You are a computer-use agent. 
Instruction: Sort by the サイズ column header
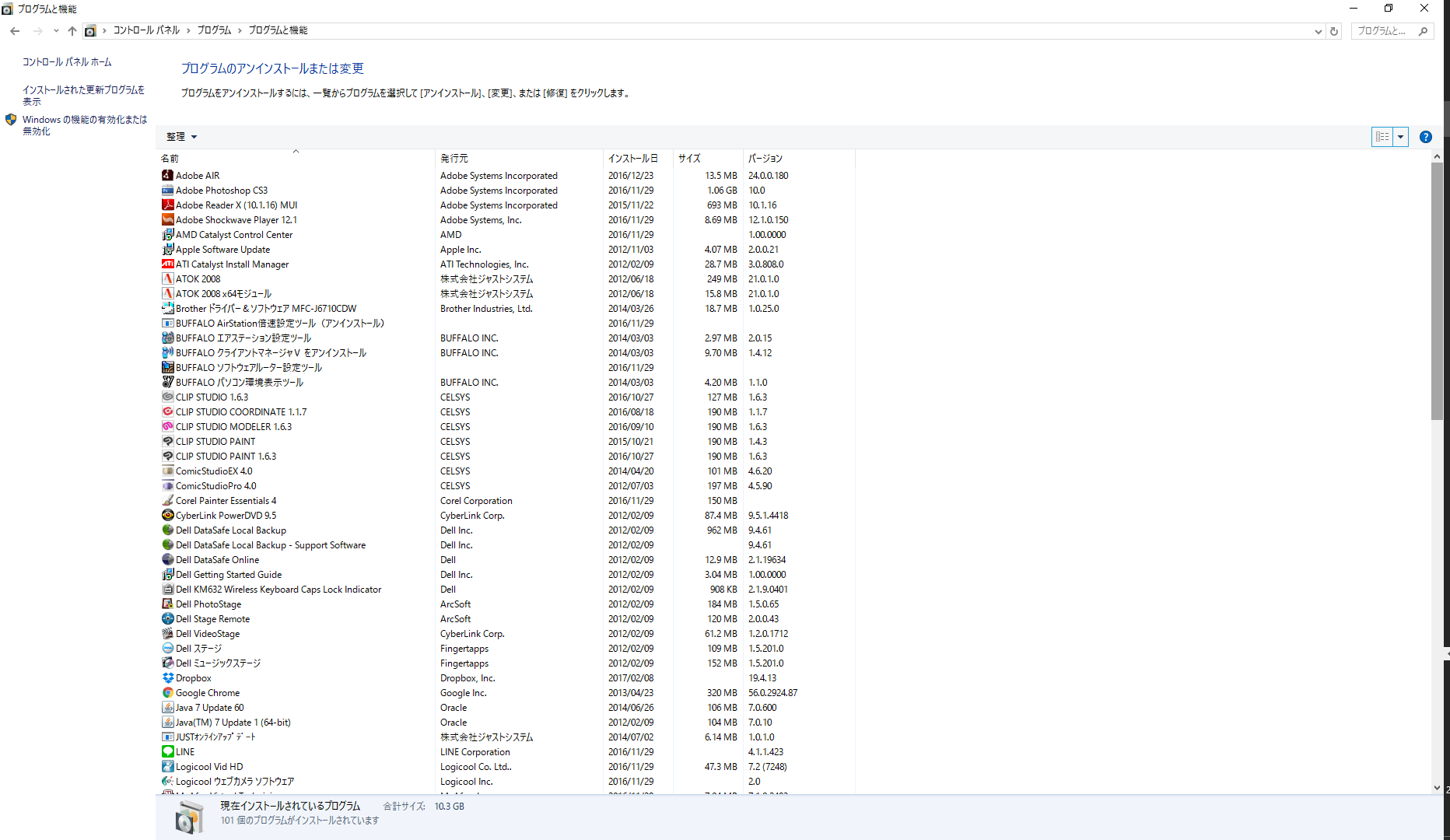(708, 159)
